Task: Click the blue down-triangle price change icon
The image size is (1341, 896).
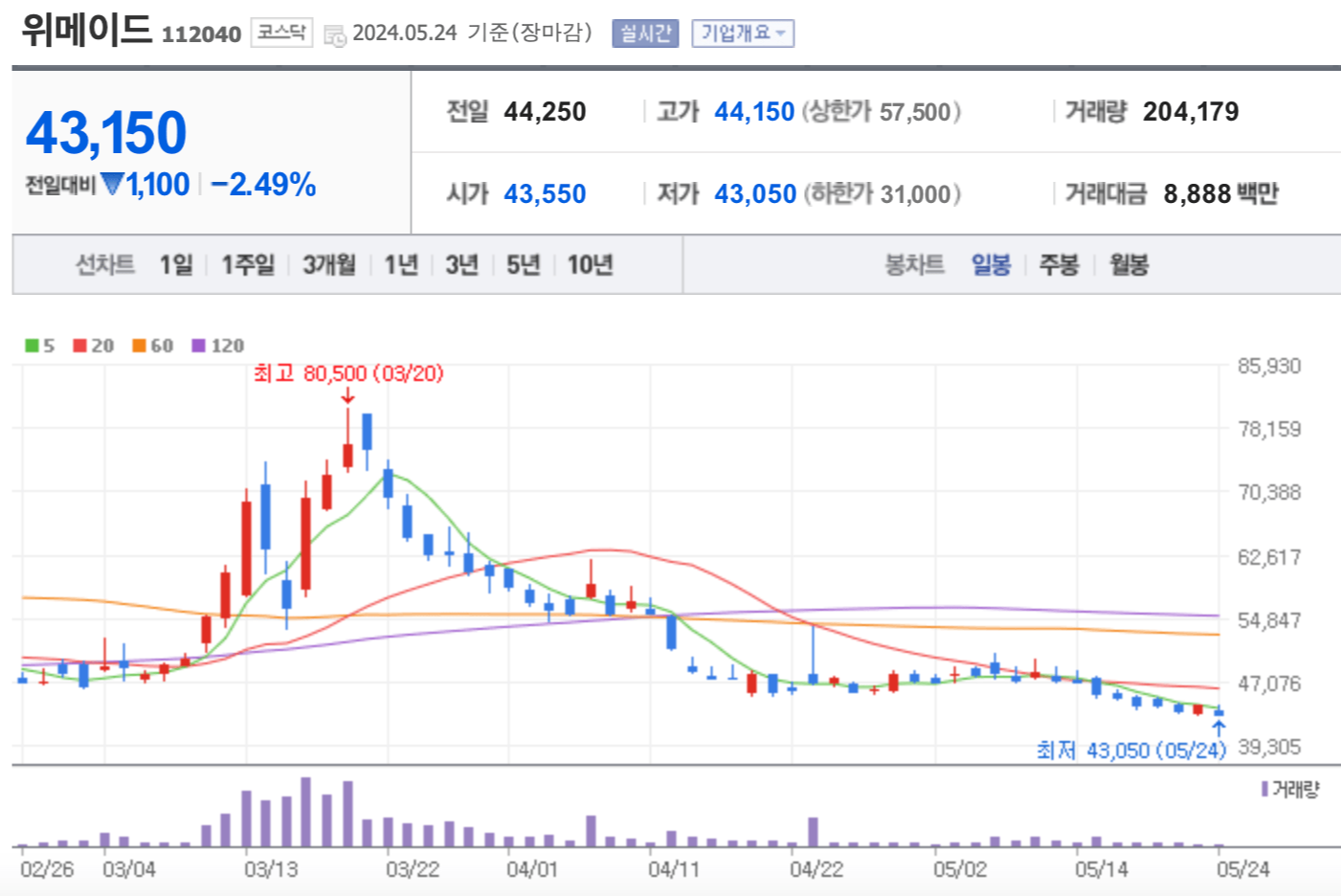Action: coord(113,183)
